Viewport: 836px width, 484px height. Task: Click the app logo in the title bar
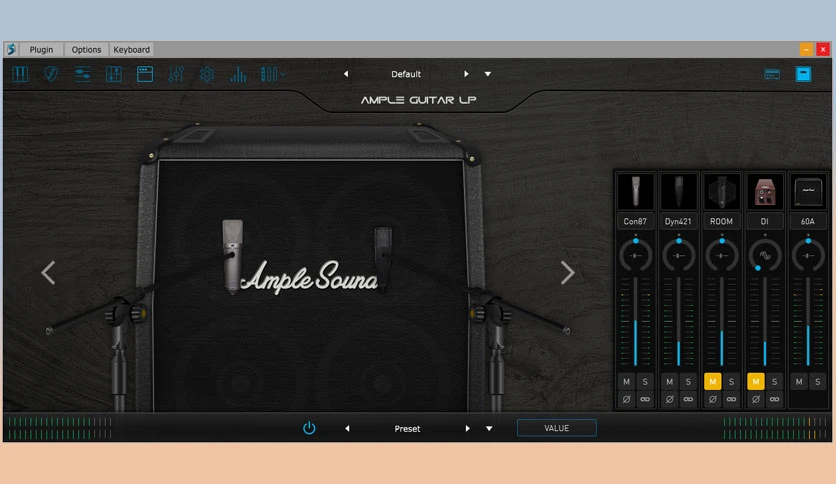point(11,50)
